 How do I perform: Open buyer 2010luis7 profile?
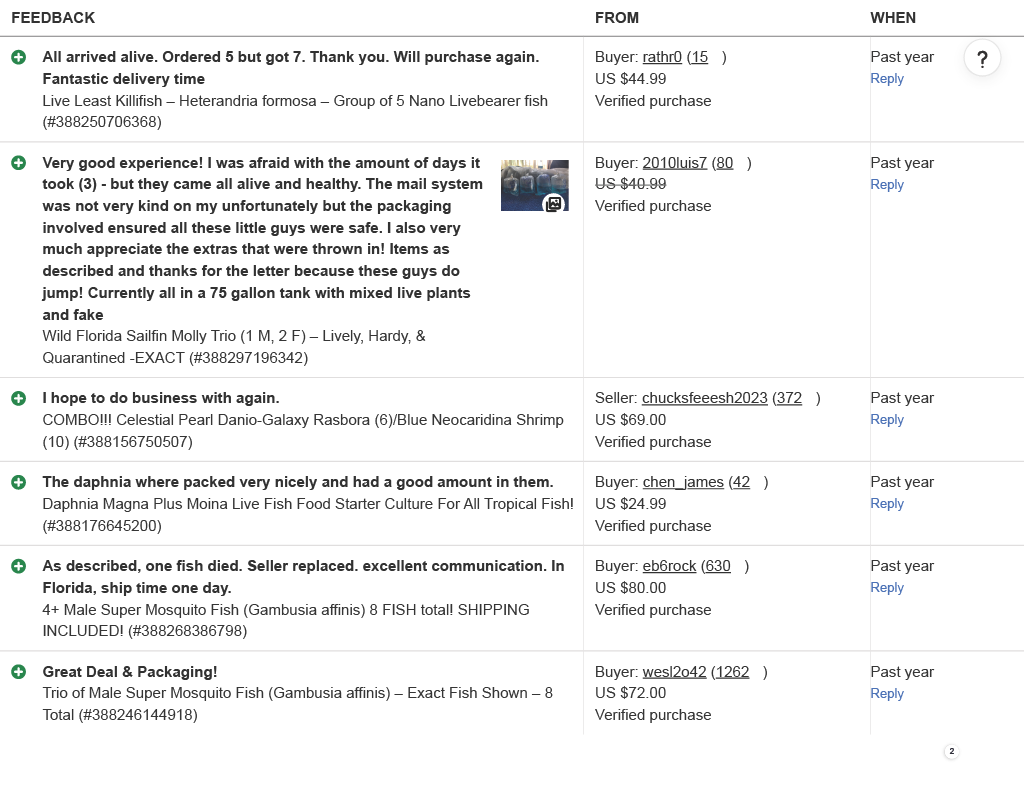(x=674, y=163)
